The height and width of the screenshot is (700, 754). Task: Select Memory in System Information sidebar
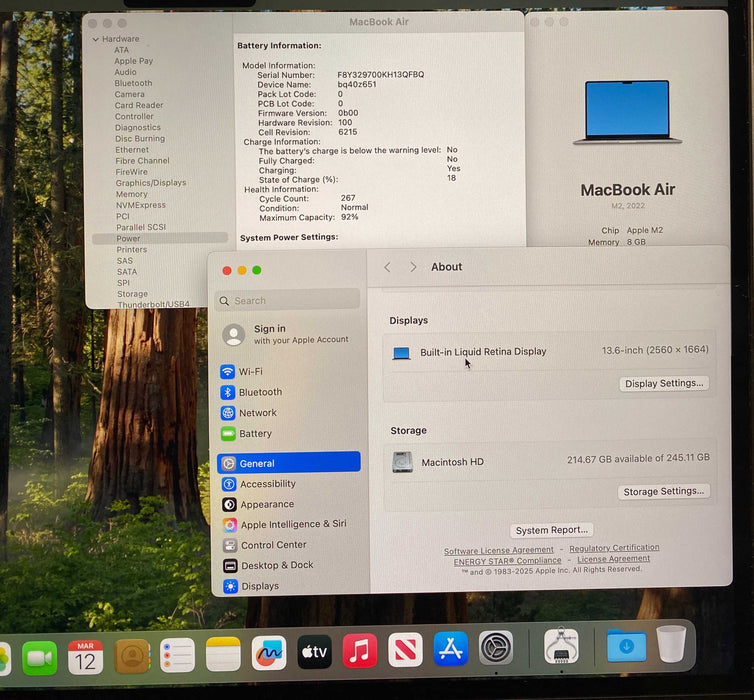(x=131, y=194)
